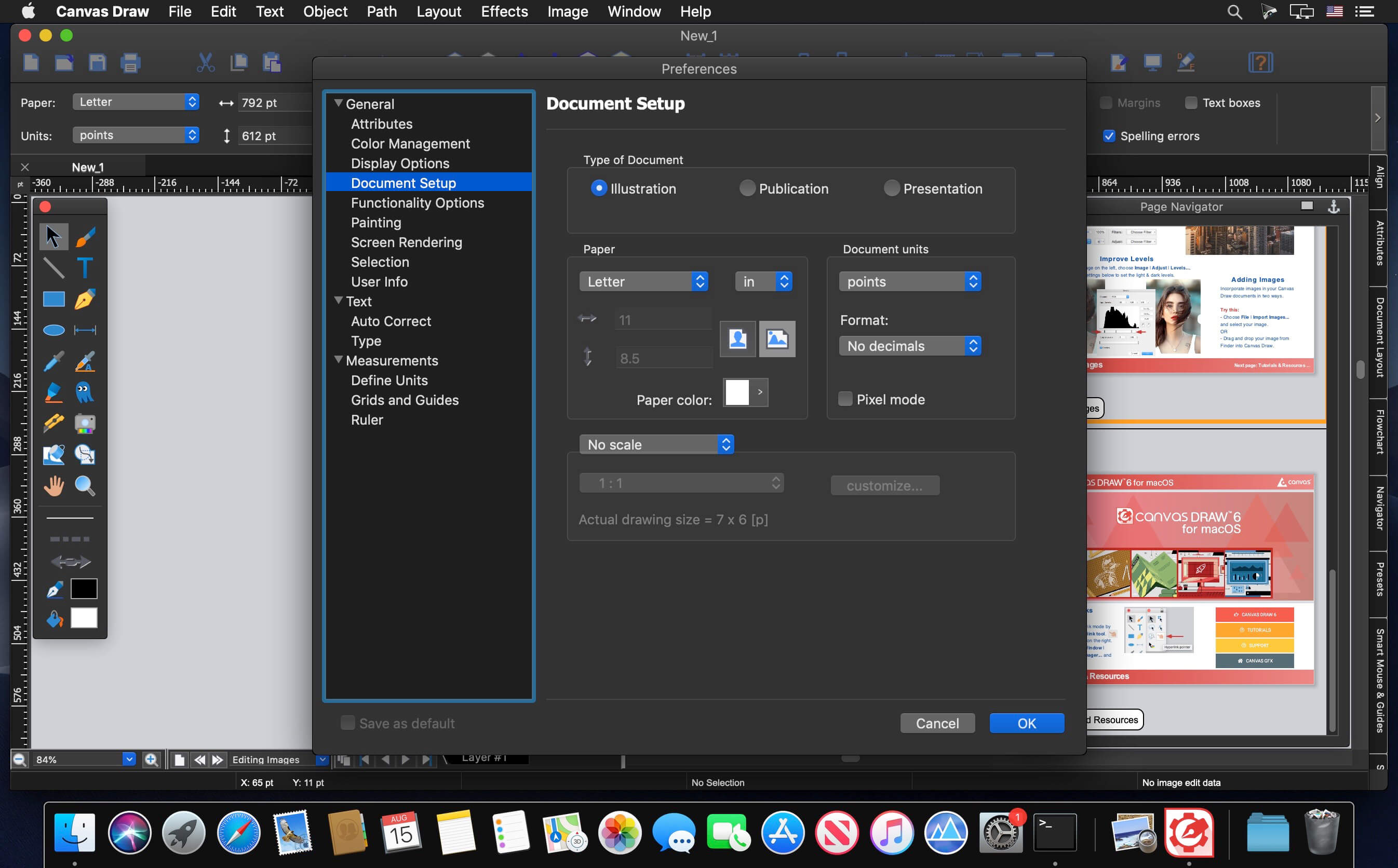Uncheck Spelling errors checkbox
The width and height of the screenshot is (1398, 868).
pos(1109,136)
